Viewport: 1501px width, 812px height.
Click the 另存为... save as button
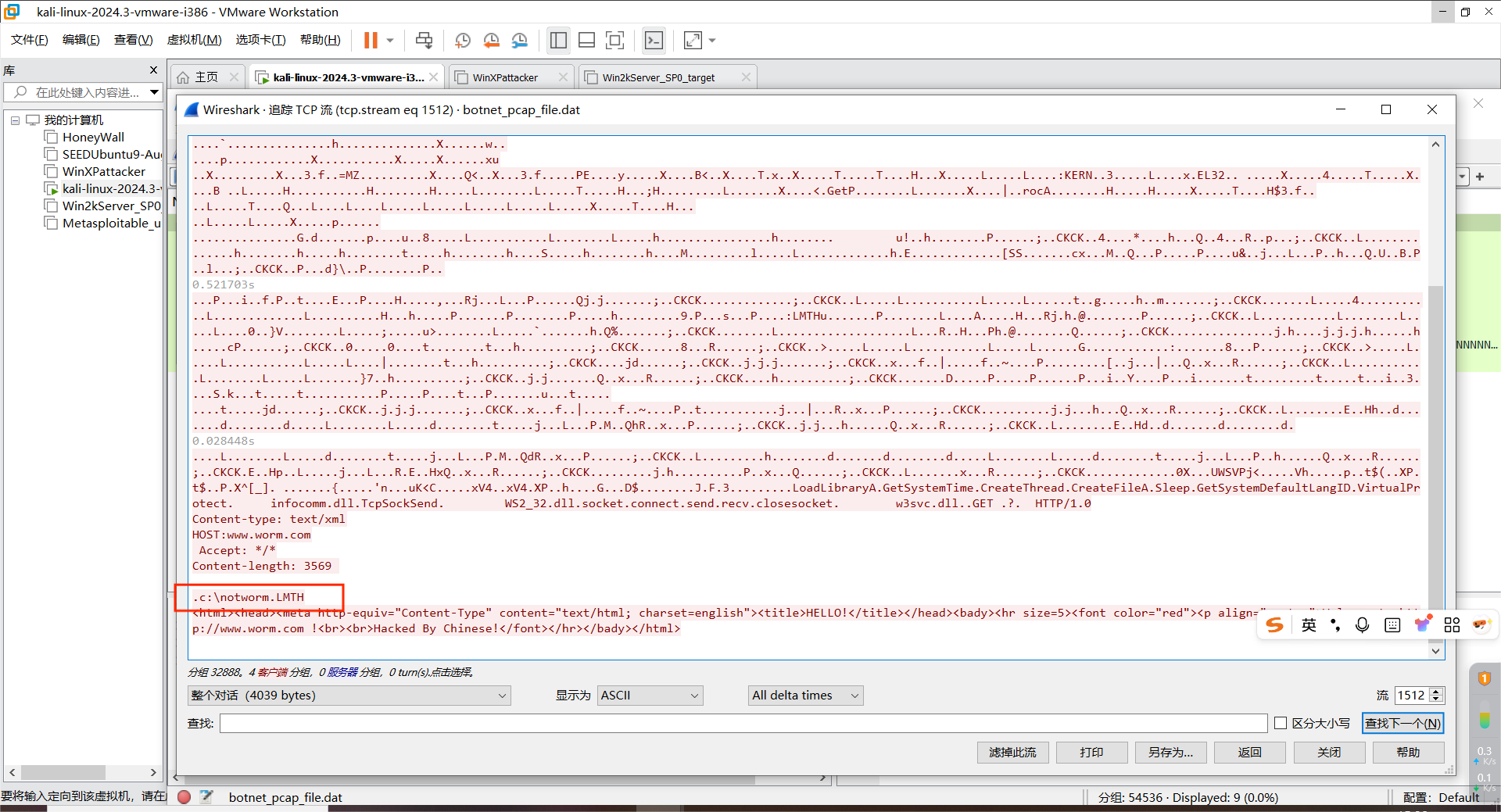pyautogui.click(x=1170, y=753)
